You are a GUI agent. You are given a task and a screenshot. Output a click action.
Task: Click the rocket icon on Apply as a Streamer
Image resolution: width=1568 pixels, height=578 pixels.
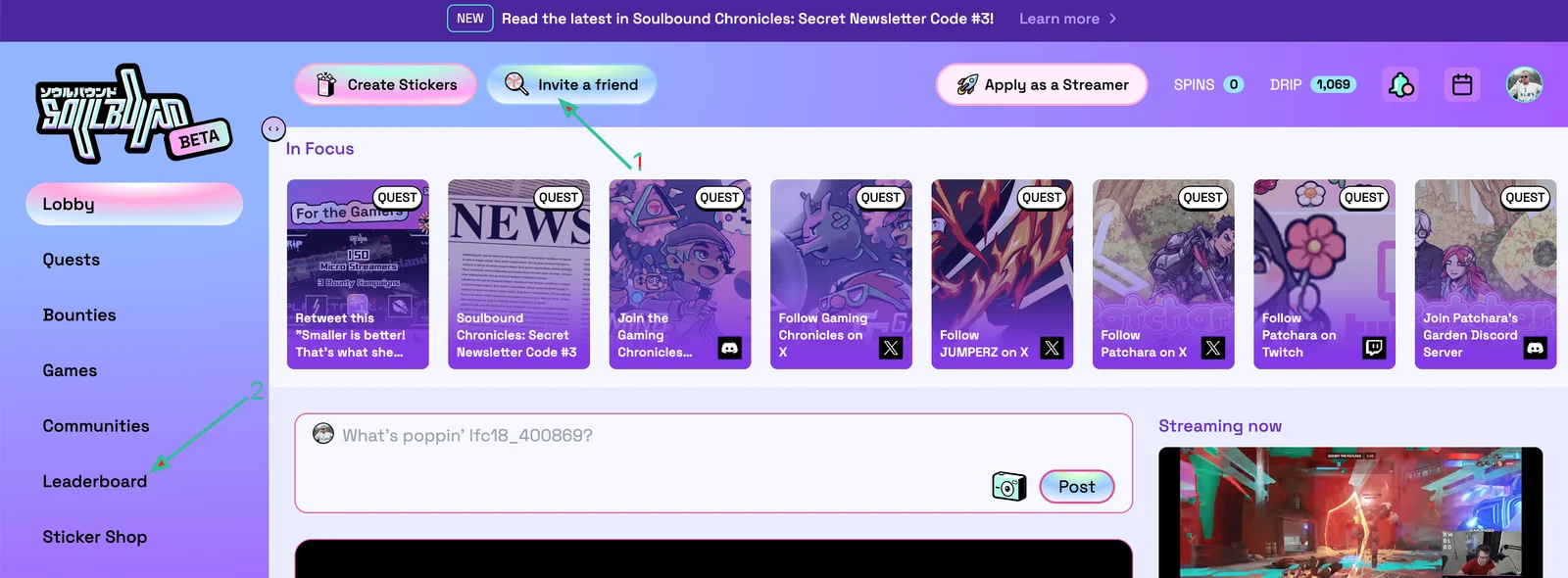click(967, 85)
